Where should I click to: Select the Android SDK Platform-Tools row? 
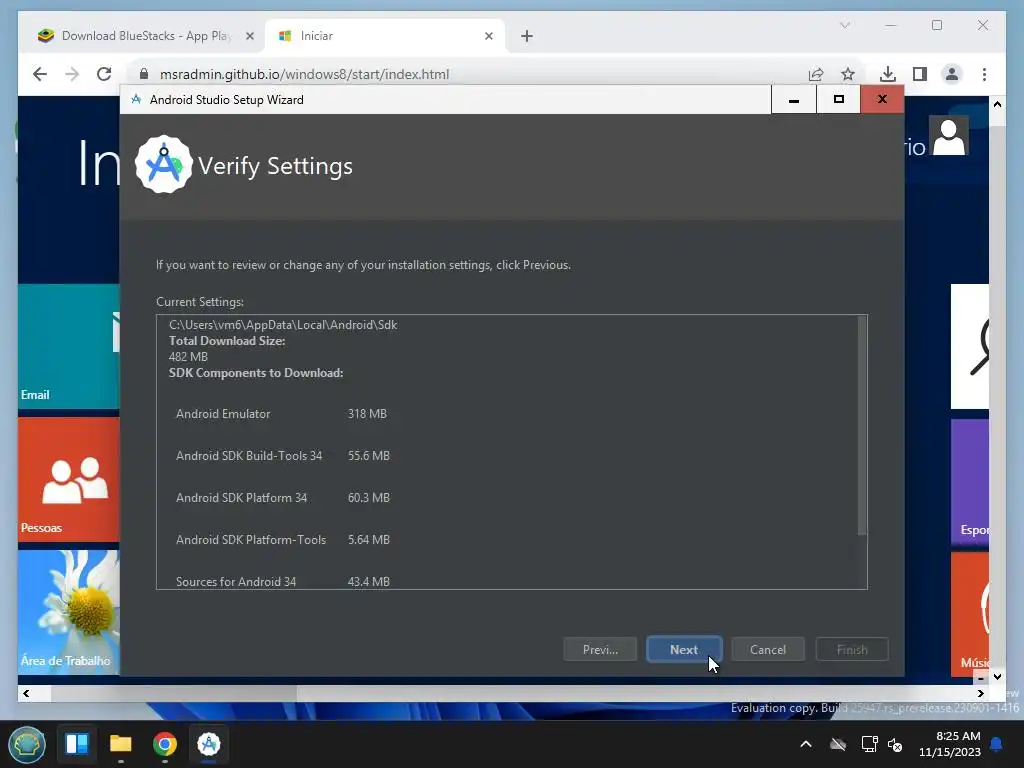[x=283, y=539]
